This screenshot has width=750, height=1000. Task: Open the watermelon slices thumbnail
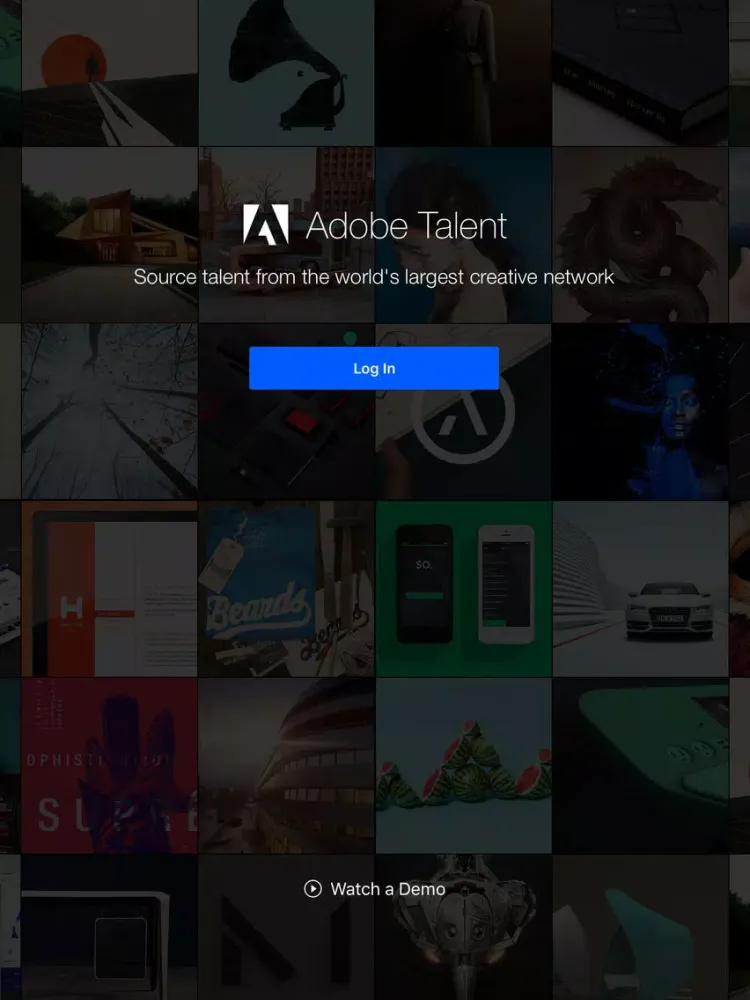pos(464,765)
